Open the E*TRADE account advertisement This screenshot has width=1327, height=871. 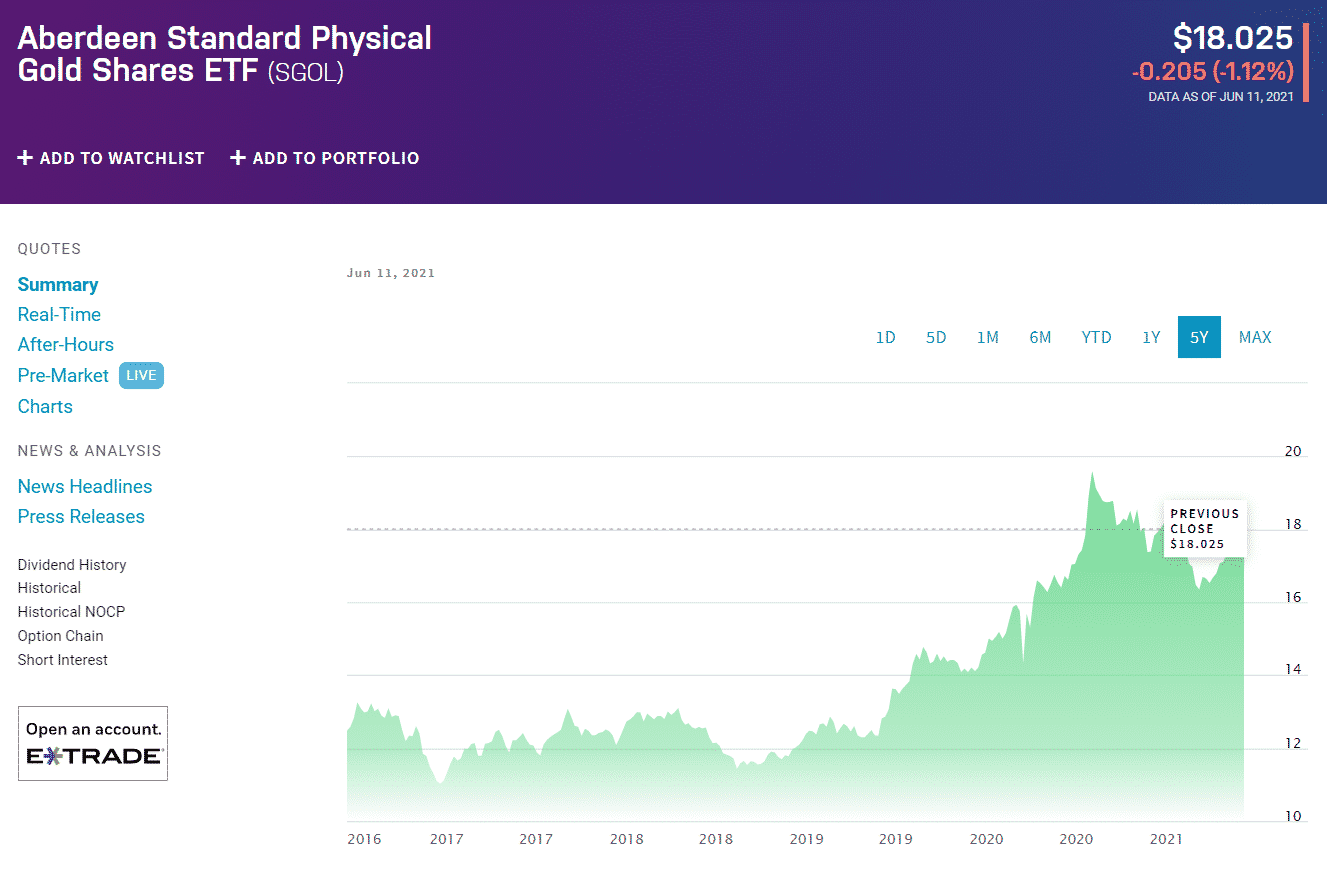pyautogui.click(x=93, y=743)
